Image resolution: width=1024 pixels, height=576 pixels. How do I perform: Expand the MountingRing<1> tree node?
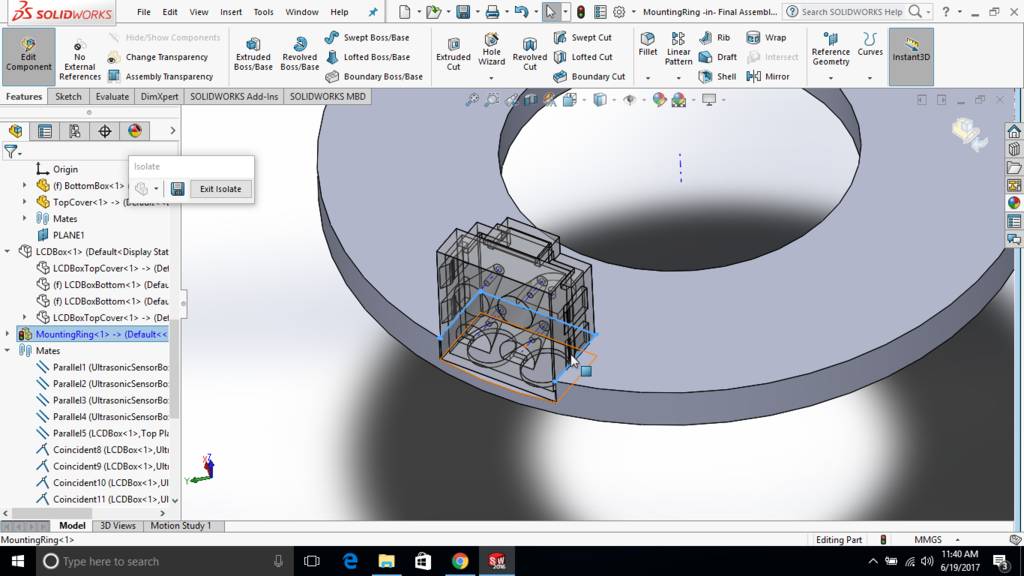7,334
